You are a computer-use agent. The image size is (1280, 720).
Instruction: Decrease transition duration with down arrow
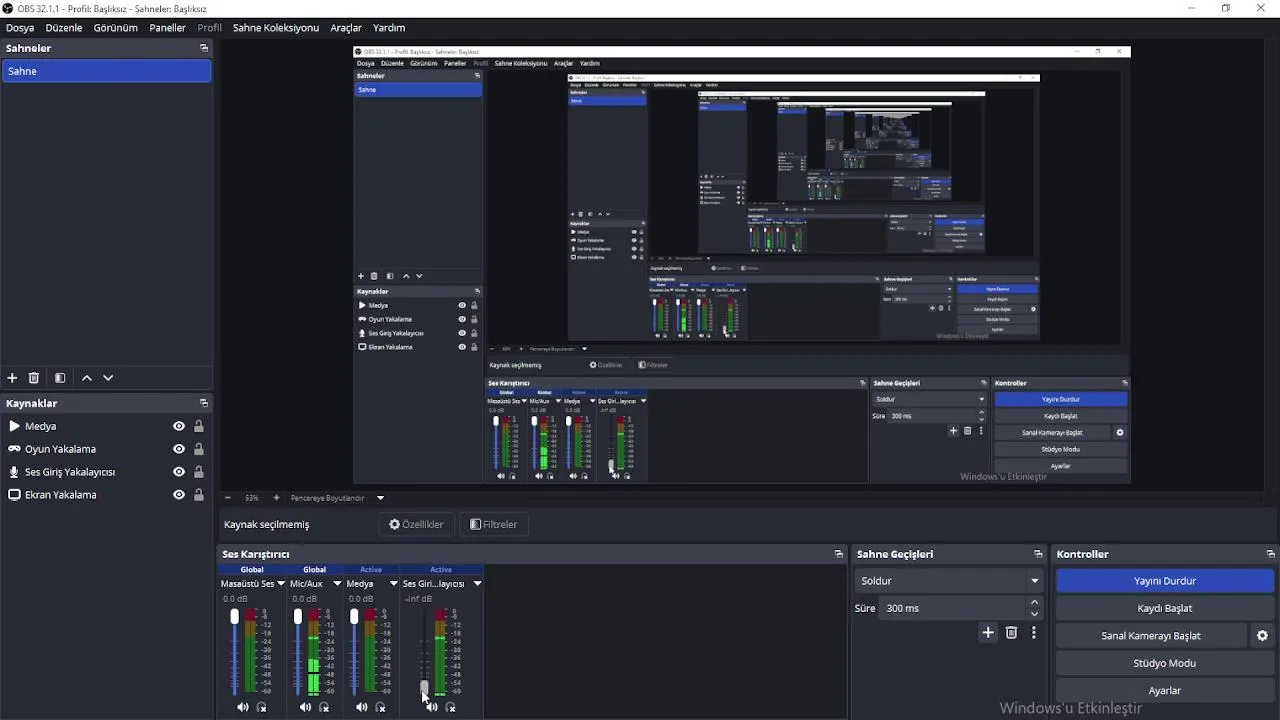pyautogui.click(x=1034, y=613)
